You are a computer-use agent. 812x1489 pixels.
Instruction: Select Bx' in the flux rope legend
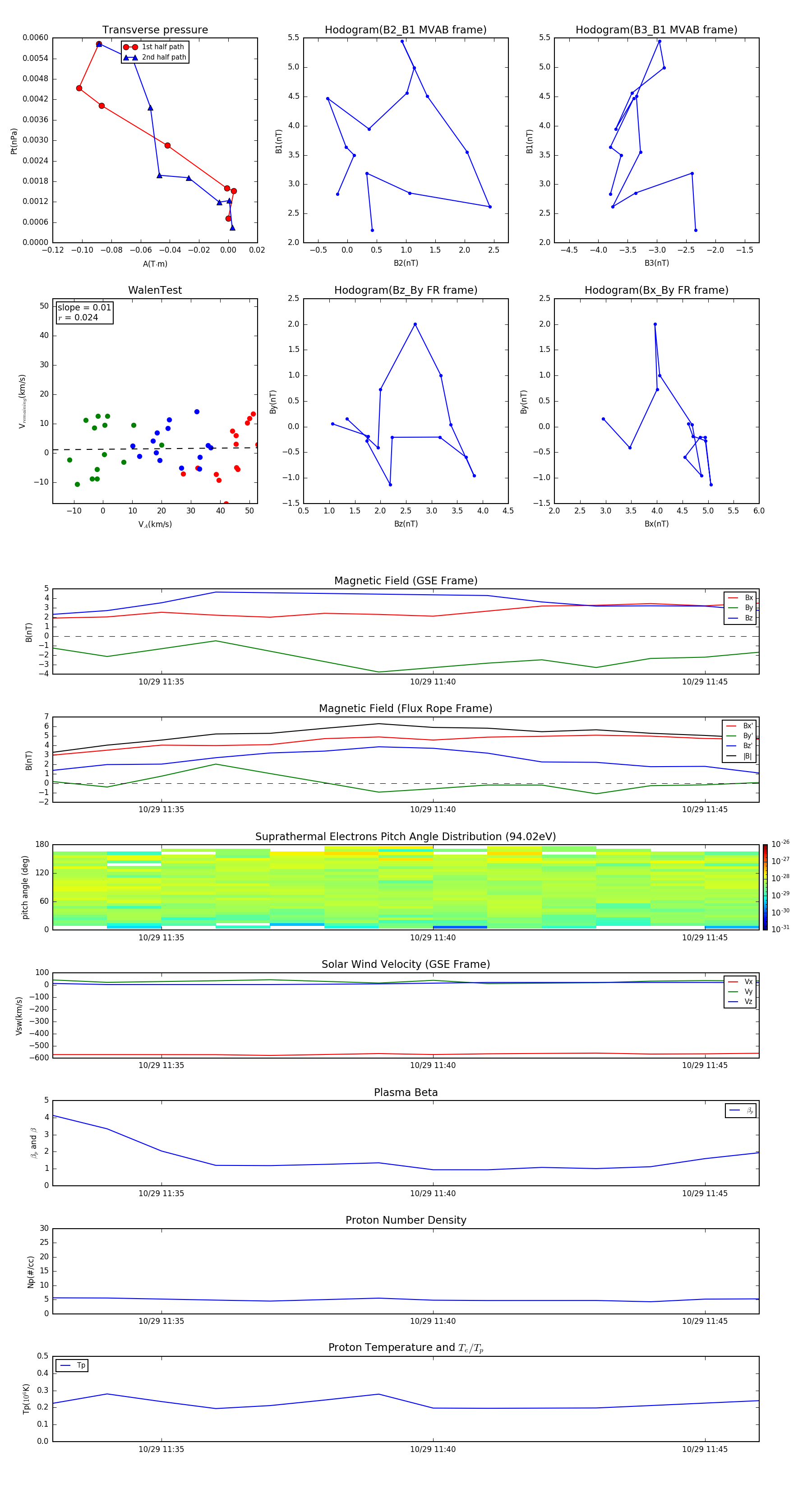[740, 726]
